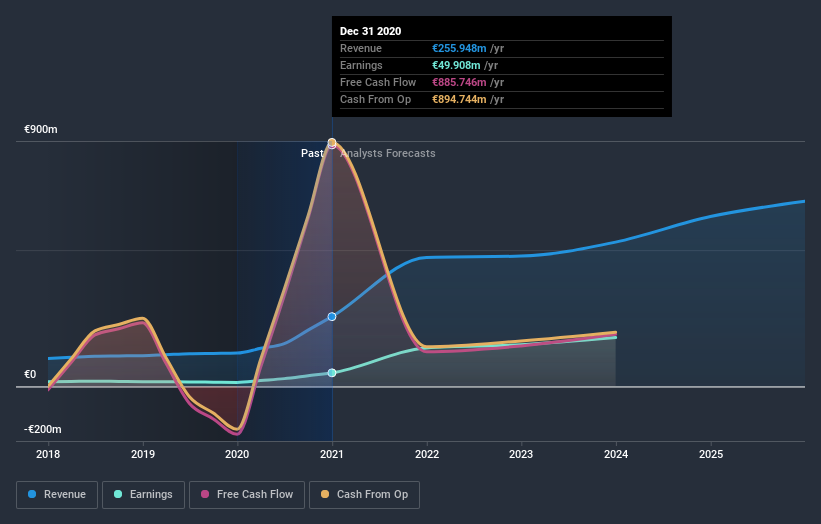Click the 'Earnings' row label in tooltip
Viewport: 821px width, 524px height.
tap(361, 65)
